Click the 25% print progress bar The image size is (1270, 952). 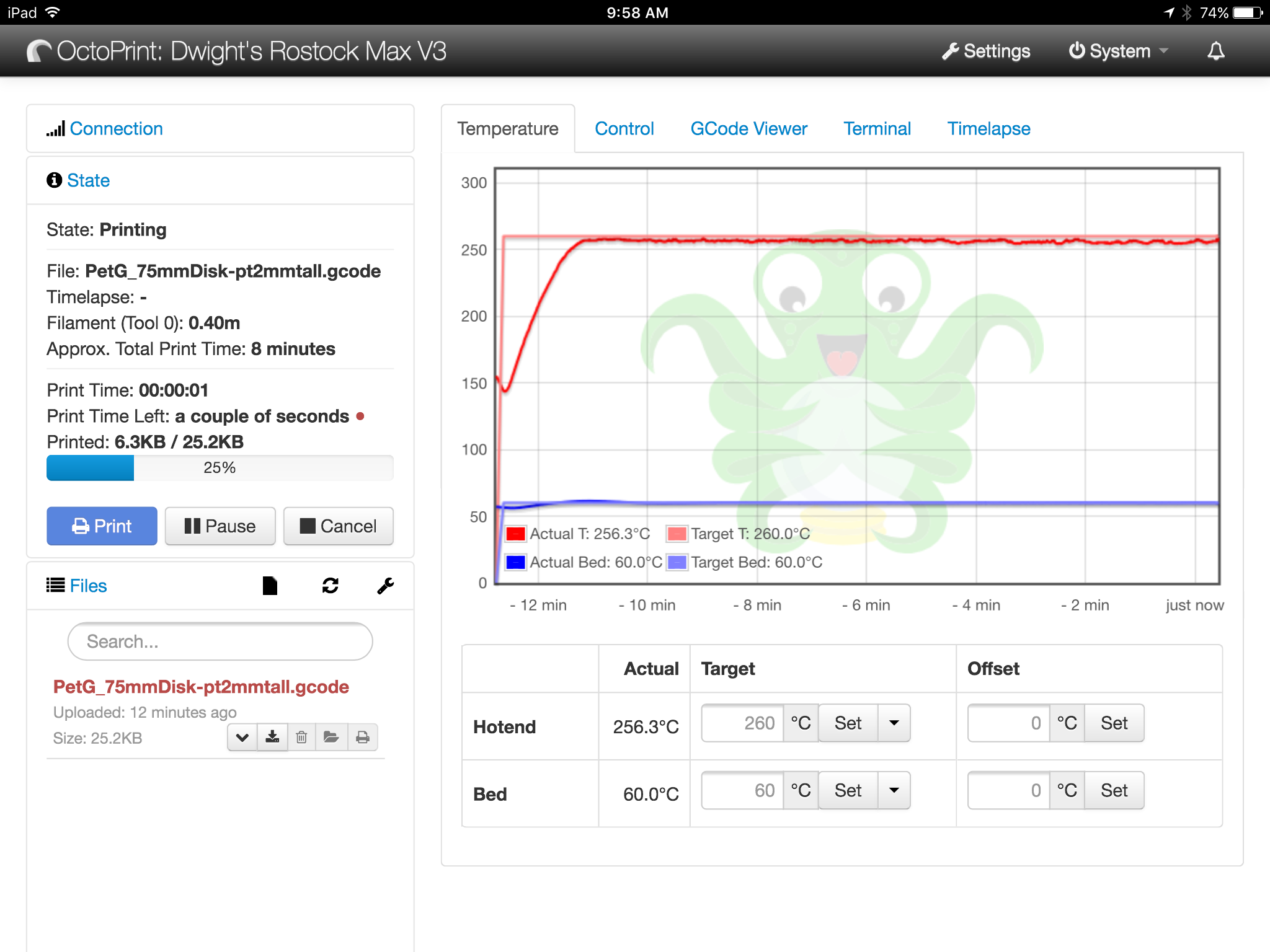point(220,468)
